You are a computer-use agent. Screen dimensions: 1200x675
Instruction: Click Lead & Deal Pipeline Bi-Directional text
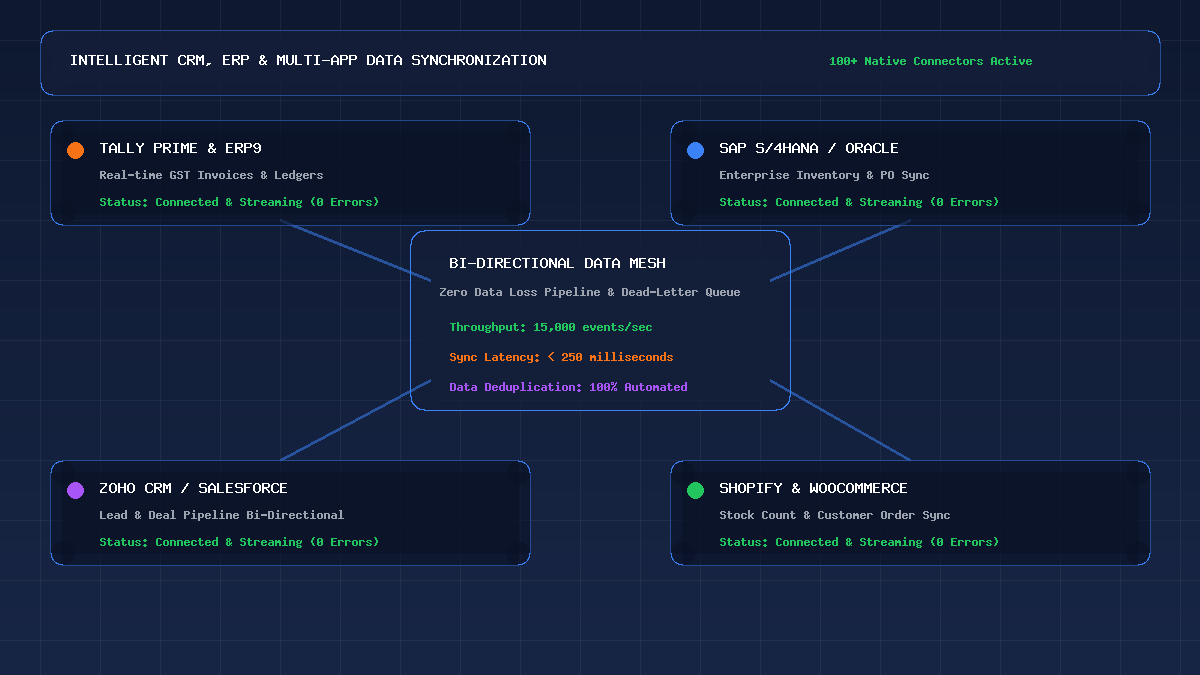click(221, 515)
